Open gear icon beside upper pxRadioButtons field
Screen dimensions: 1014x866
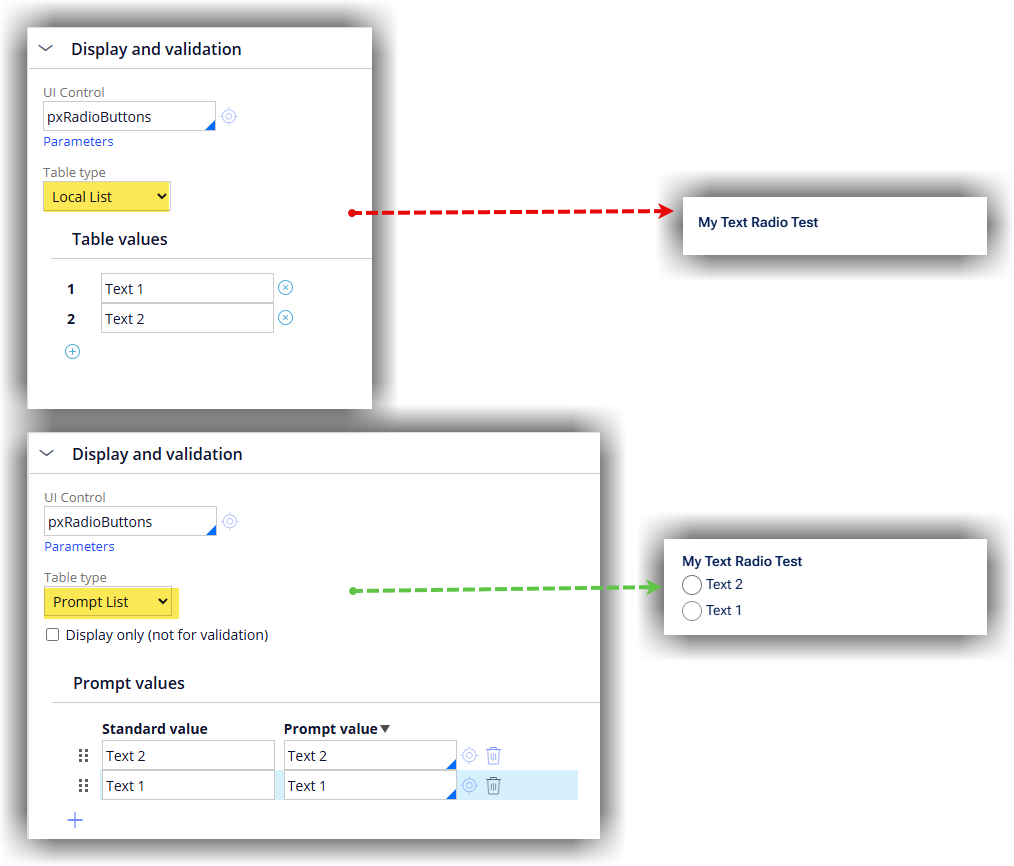pyautogui.click(x=229, y=116)
